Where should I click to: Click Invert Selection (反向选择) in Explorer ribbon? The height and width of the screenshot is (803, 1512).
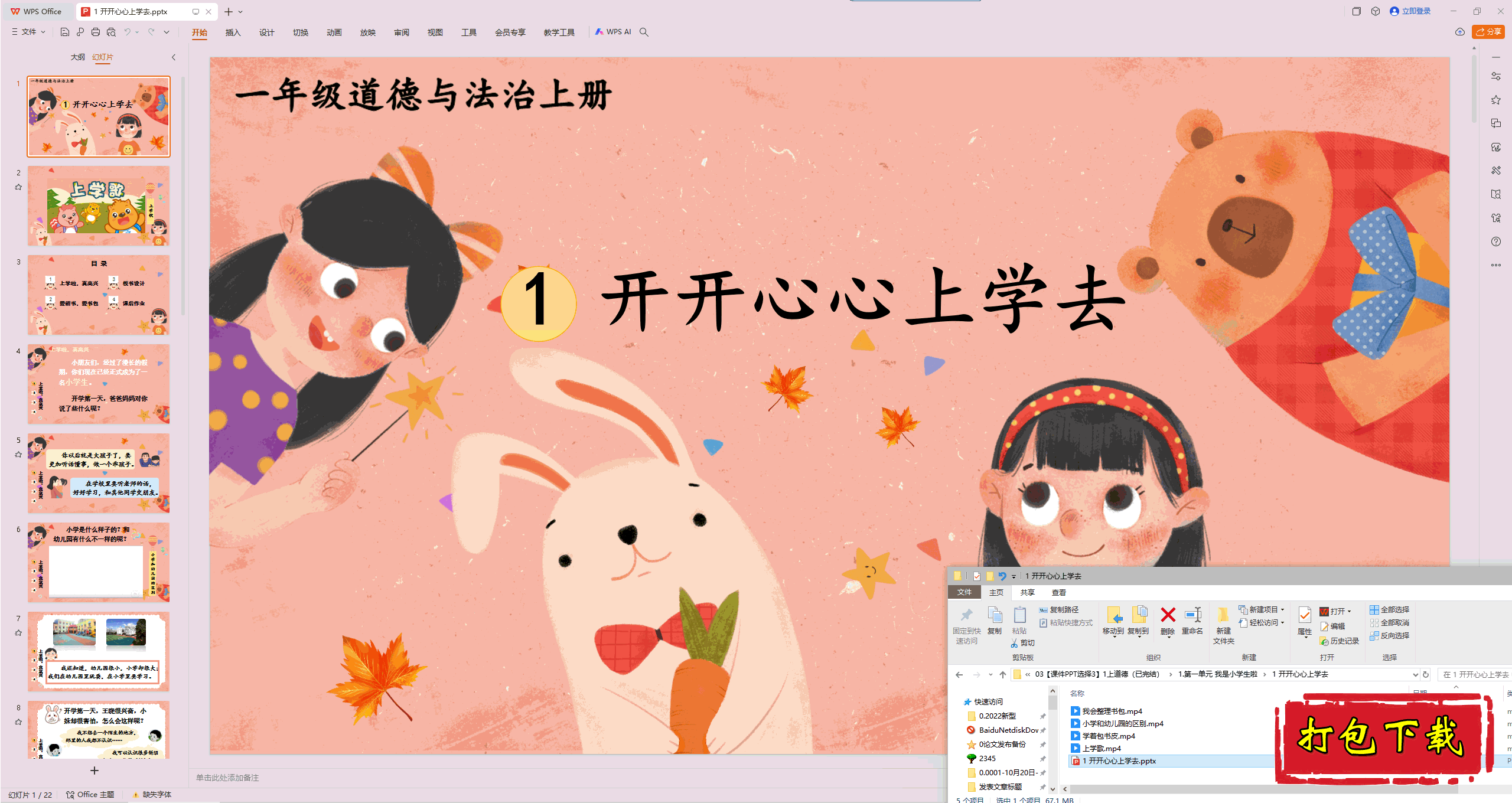pos(1389,635)
